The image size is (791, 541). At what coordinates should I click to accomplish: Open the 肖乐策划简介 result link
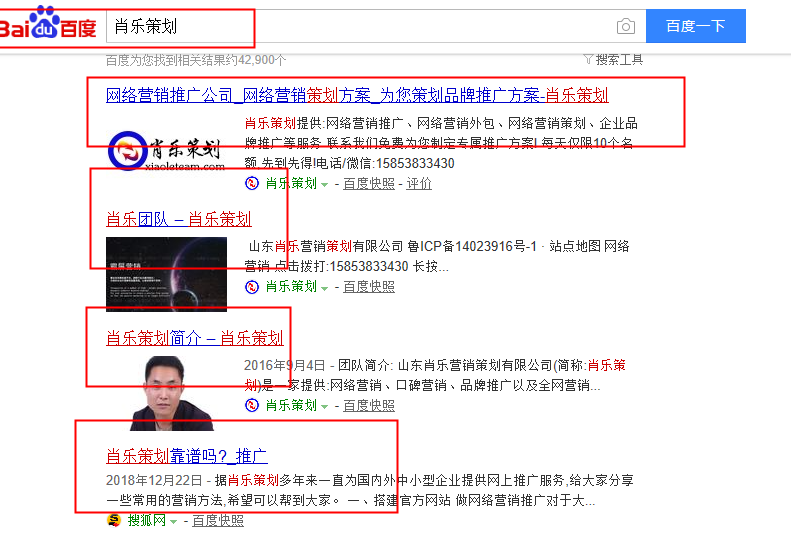pyautogui.click(x=194, y=338)
